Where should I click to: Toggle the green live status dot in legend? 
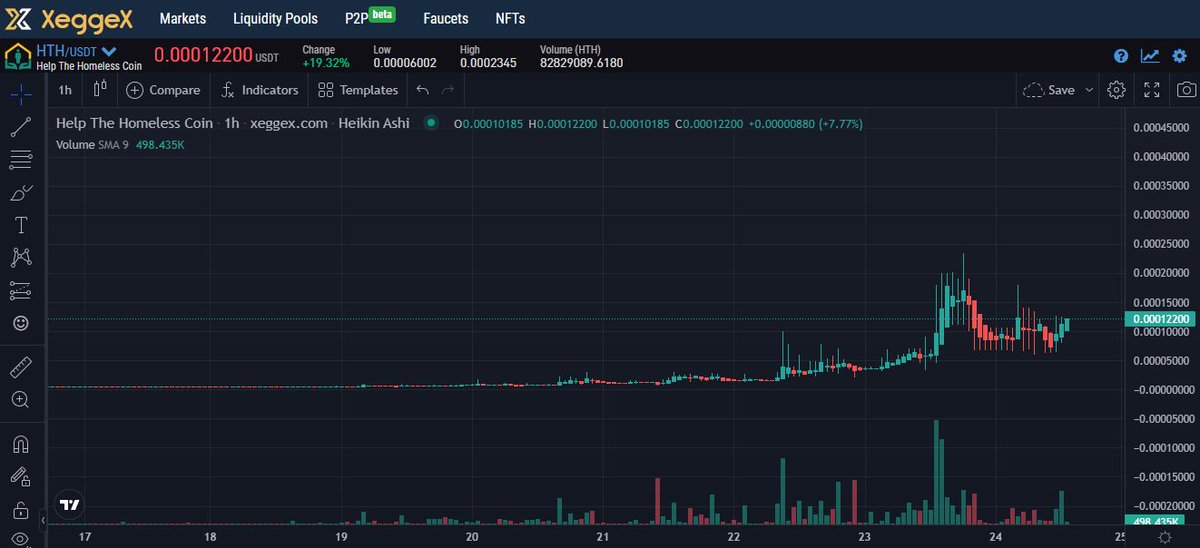click(431, 123)
